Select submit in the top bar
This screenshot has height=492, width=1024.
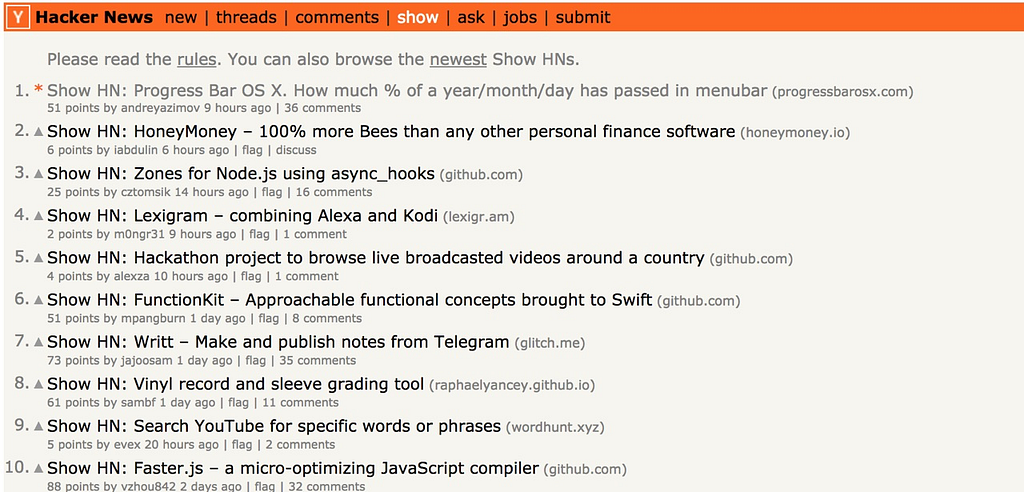pos(583,18)
